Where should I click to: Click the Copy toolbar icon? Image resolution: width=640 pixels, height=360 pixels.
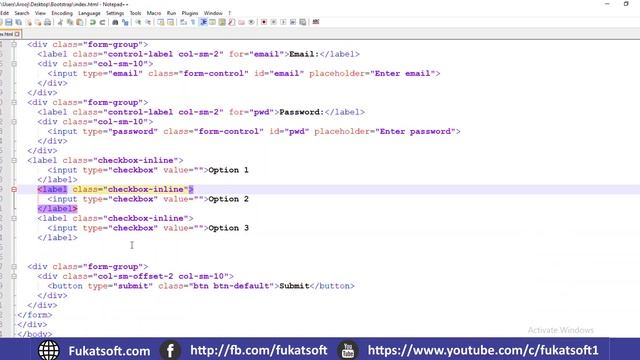(70, 22)
